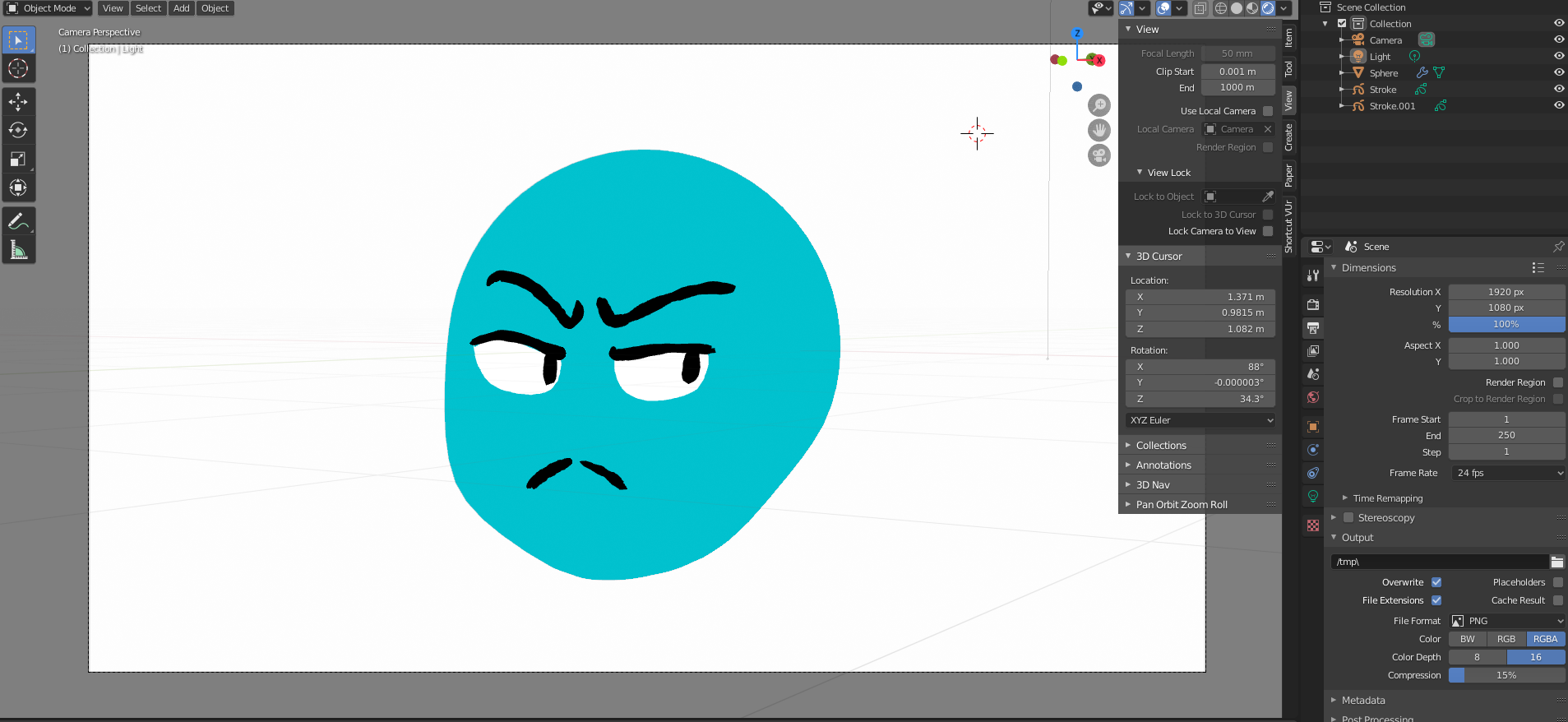1568x722 pixels.
Task: Select the Transform tool
Action: point(18,187)
